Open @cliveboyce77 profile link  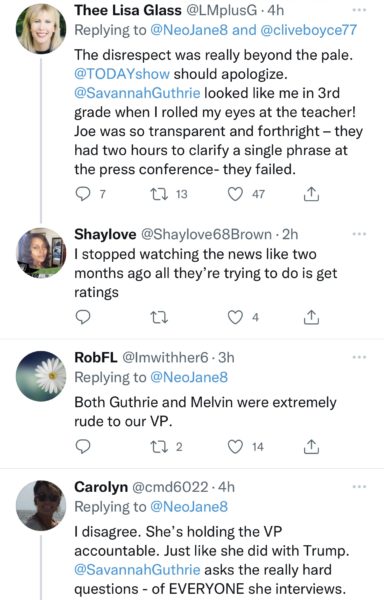click(x=308, y=30)
